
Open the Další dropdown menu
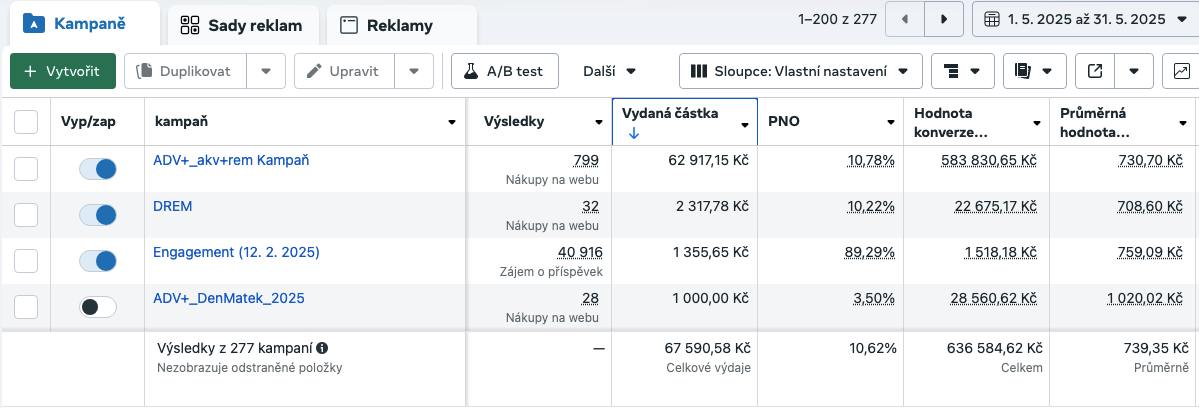(610, 71)
